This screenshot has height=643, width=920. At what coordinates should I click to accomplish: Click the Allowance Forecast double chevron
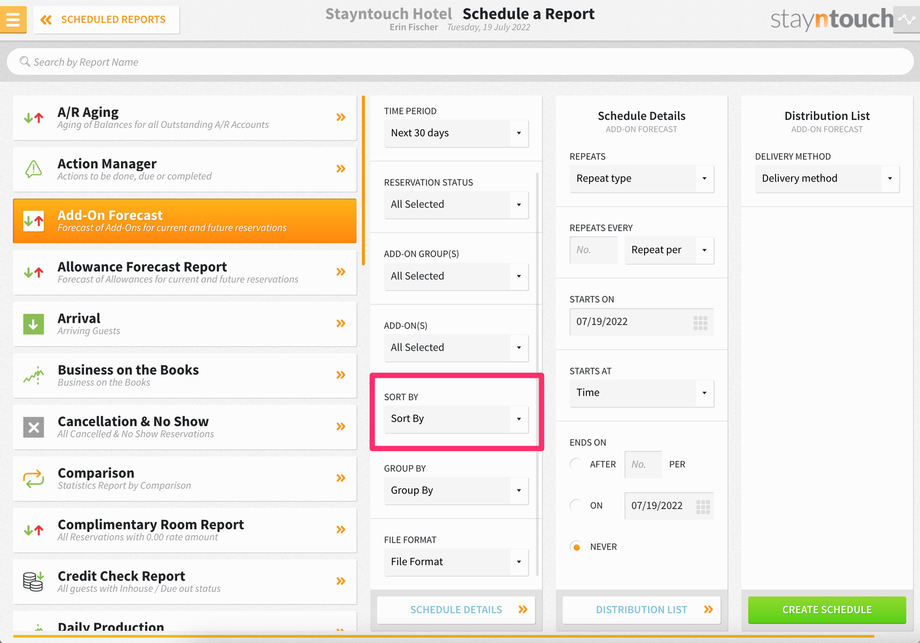[340, 272]
